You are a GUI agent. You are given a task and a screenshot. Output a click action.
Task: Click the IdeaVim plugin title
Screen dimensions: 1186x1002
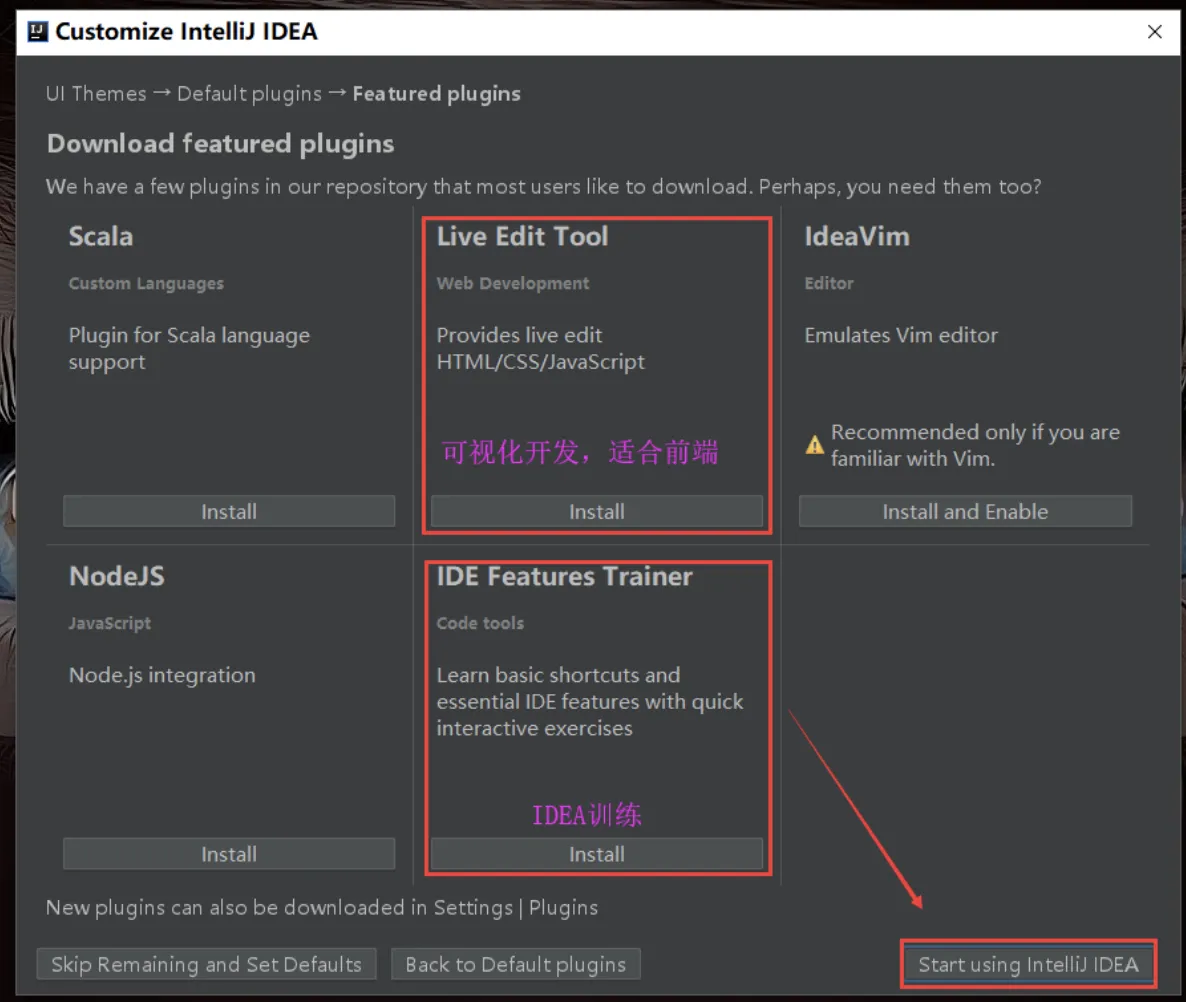click(x=857, y=236)
